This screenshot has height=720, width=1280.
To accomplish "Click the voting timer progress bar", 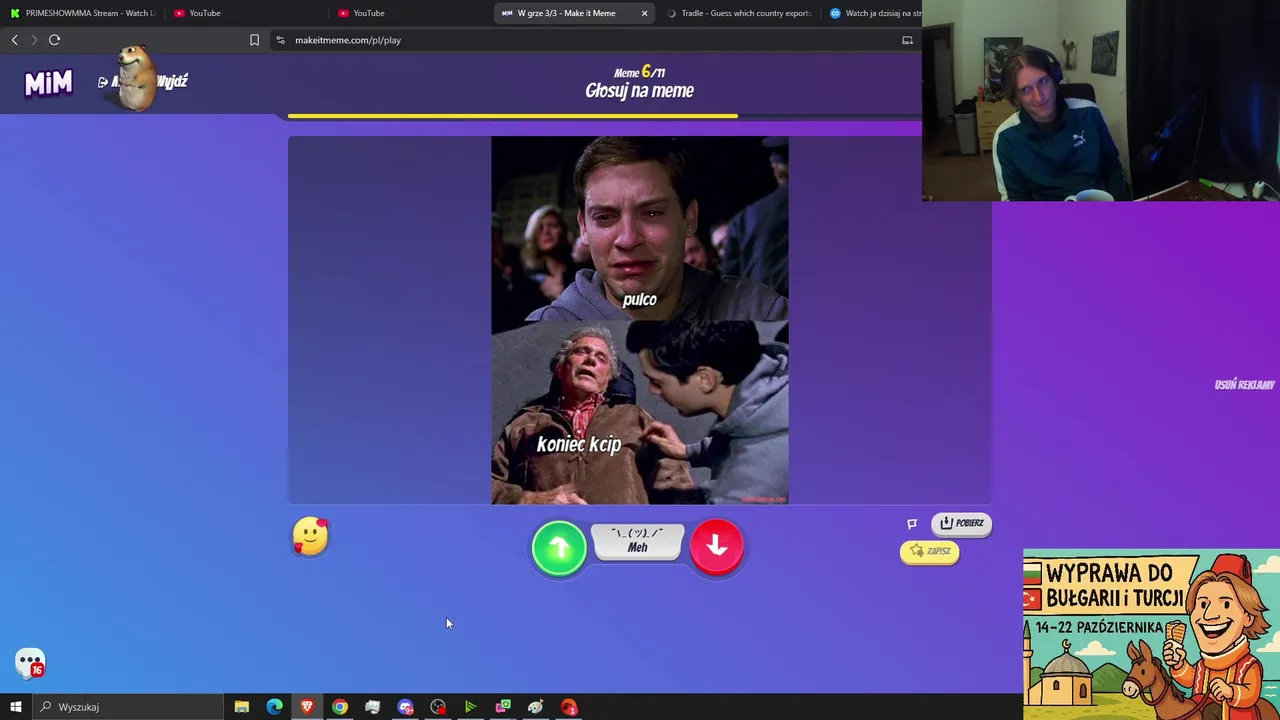I will click(x=605, y=116).
